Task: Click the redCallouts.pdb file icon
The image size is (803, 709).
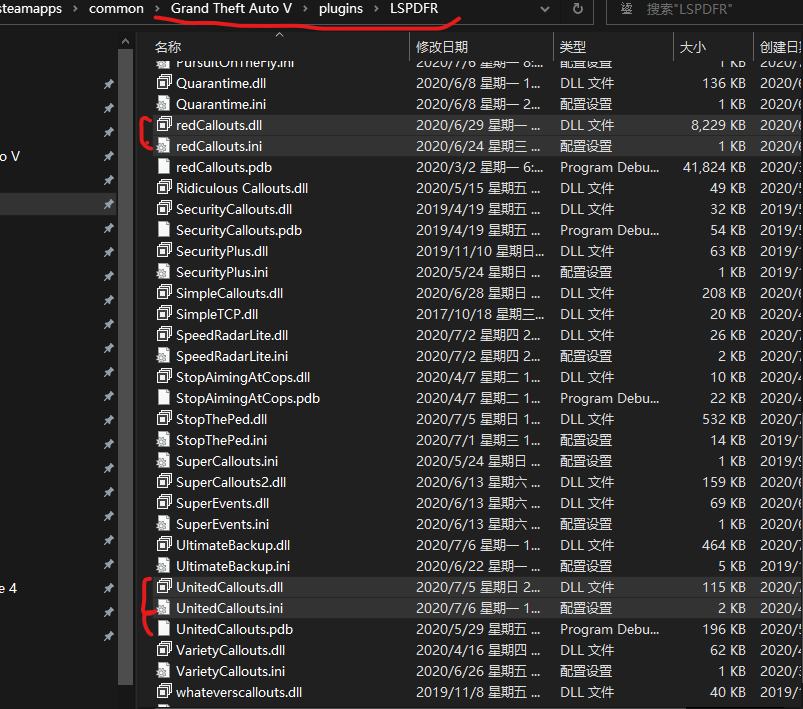Action: tap(164, 166)
